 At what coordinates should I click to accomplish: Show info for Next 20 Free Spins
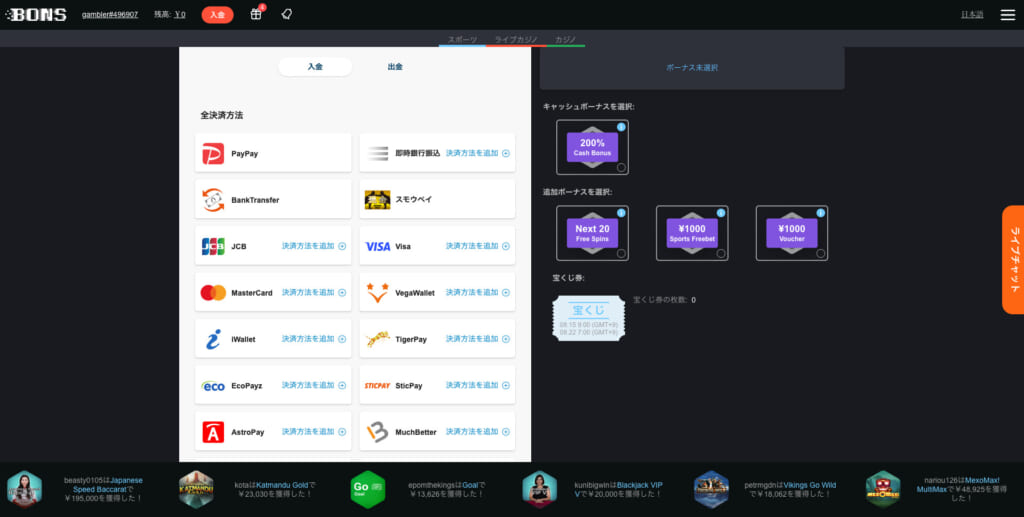pos(621,213)
